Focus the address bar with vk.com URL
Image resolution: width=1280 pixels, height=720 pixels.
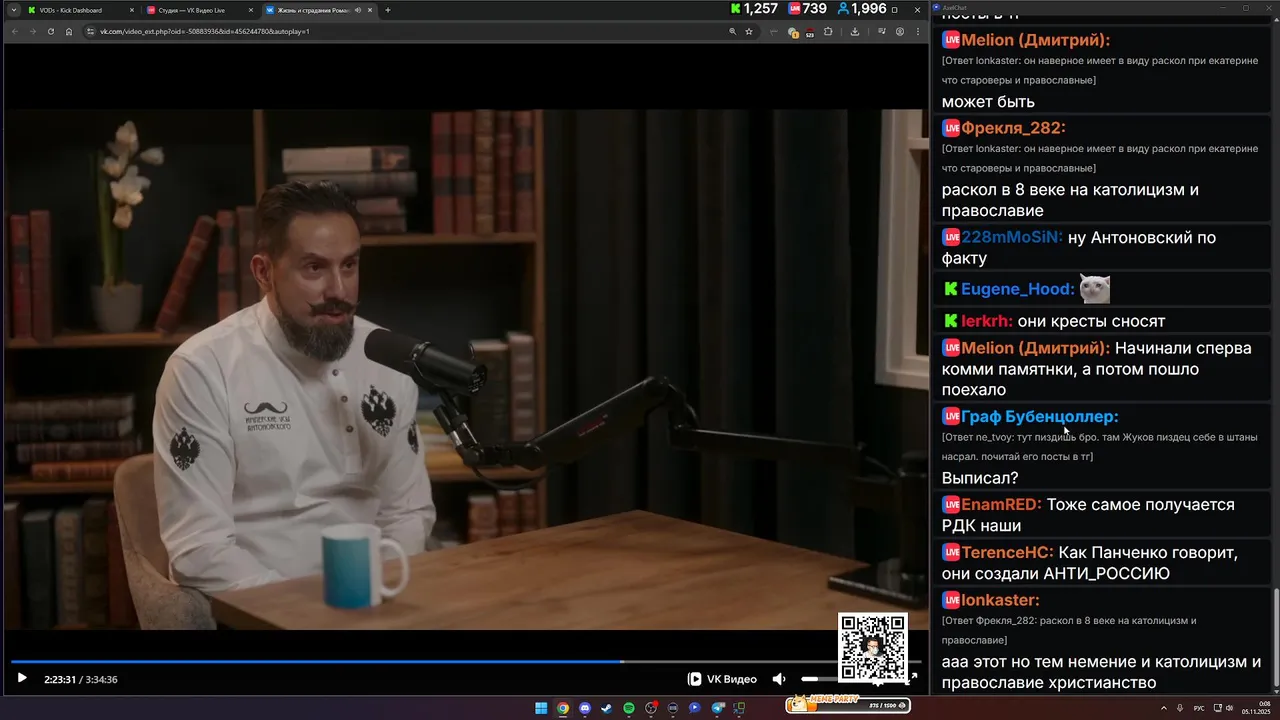tap(400, 31)
